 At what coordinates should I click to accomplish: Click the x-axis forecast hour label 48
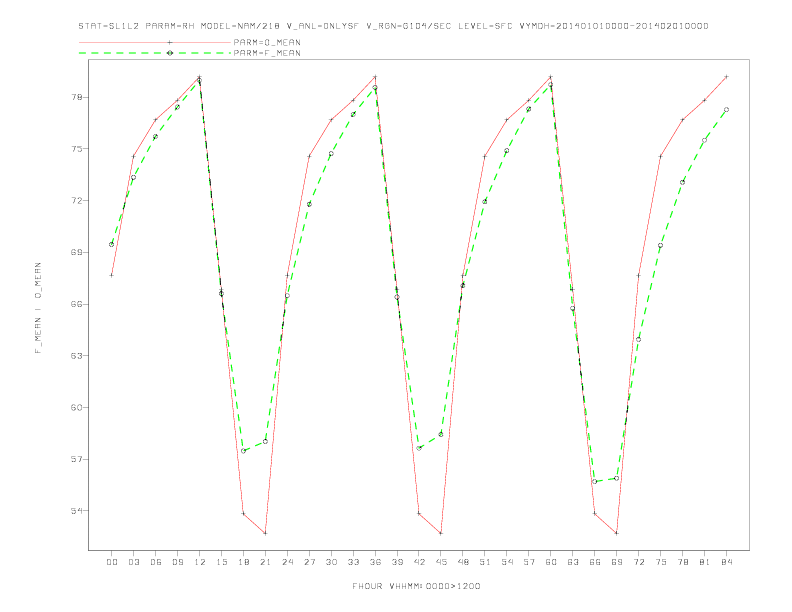coord(463,562)
